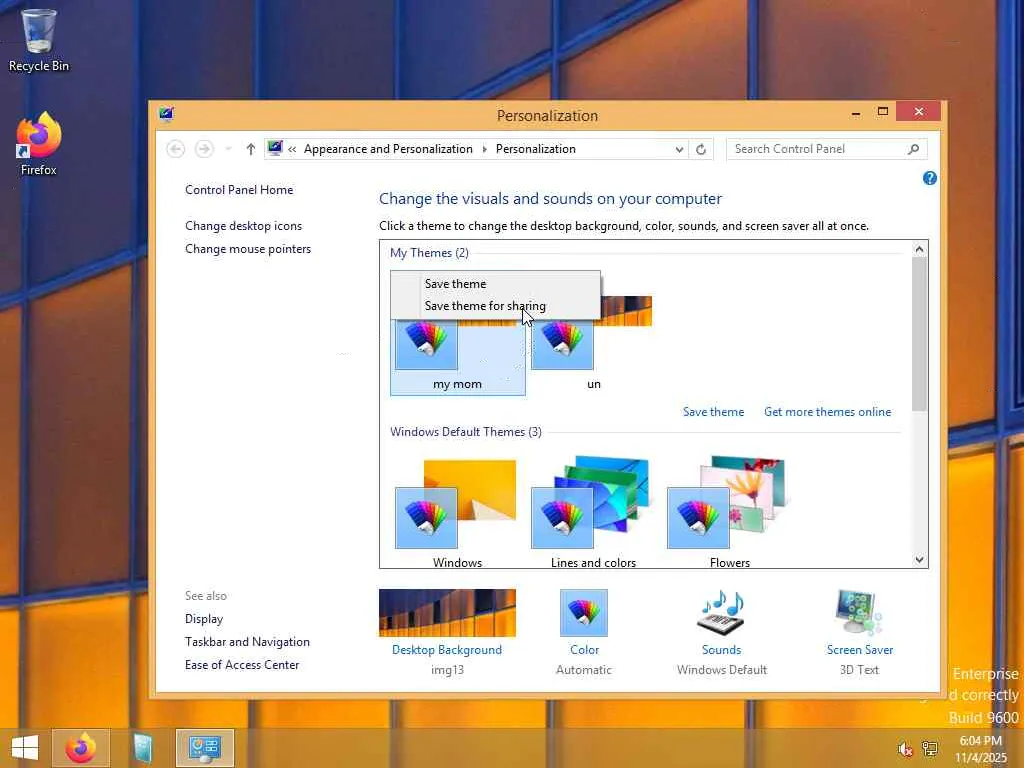The width and height of the screenshot is (1024, 768).
Task: Click the Sounds text link
Action: (x=721, y=650)
